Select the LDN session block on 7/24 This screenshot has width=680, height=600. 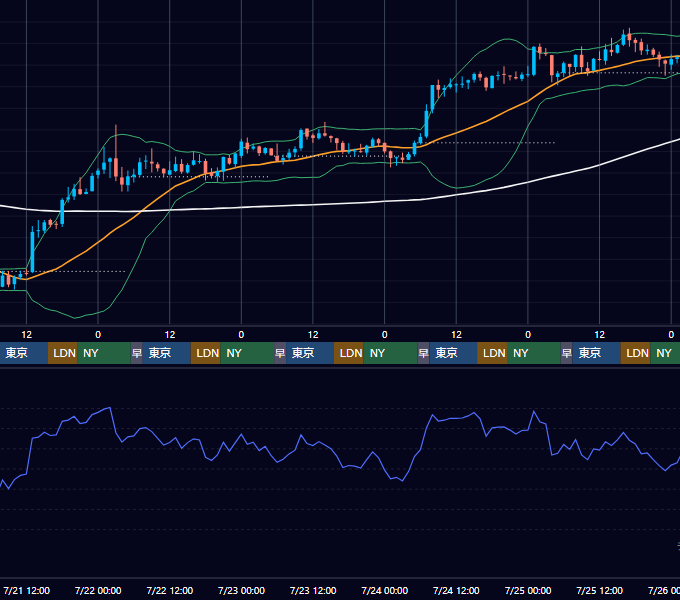pos(492,353)
